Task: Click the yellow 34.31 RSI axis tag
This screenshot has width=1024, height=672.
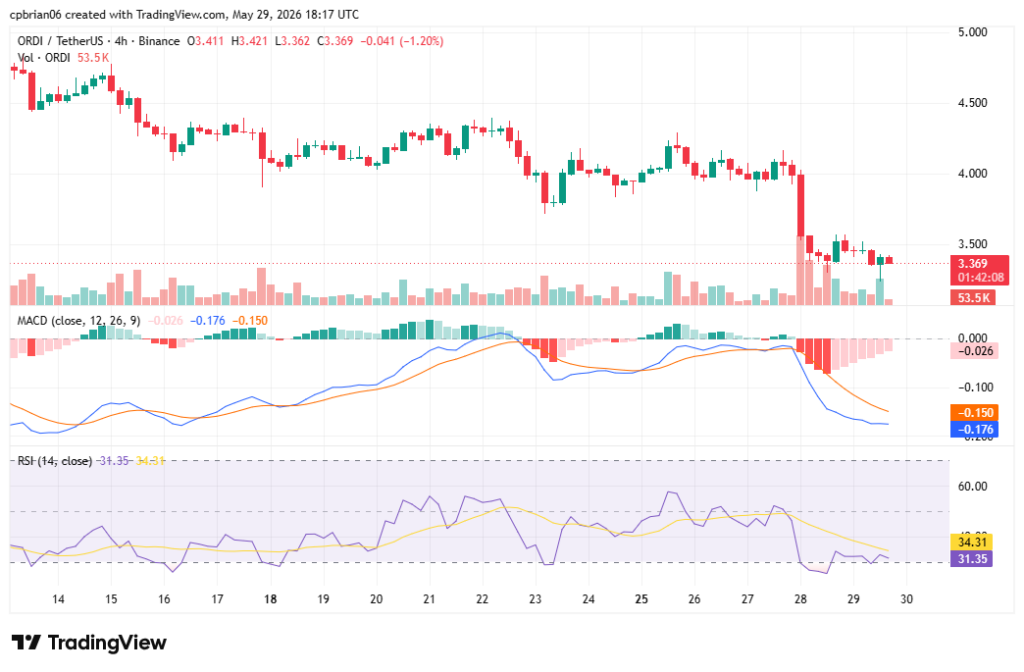Action: click(972, 542)
